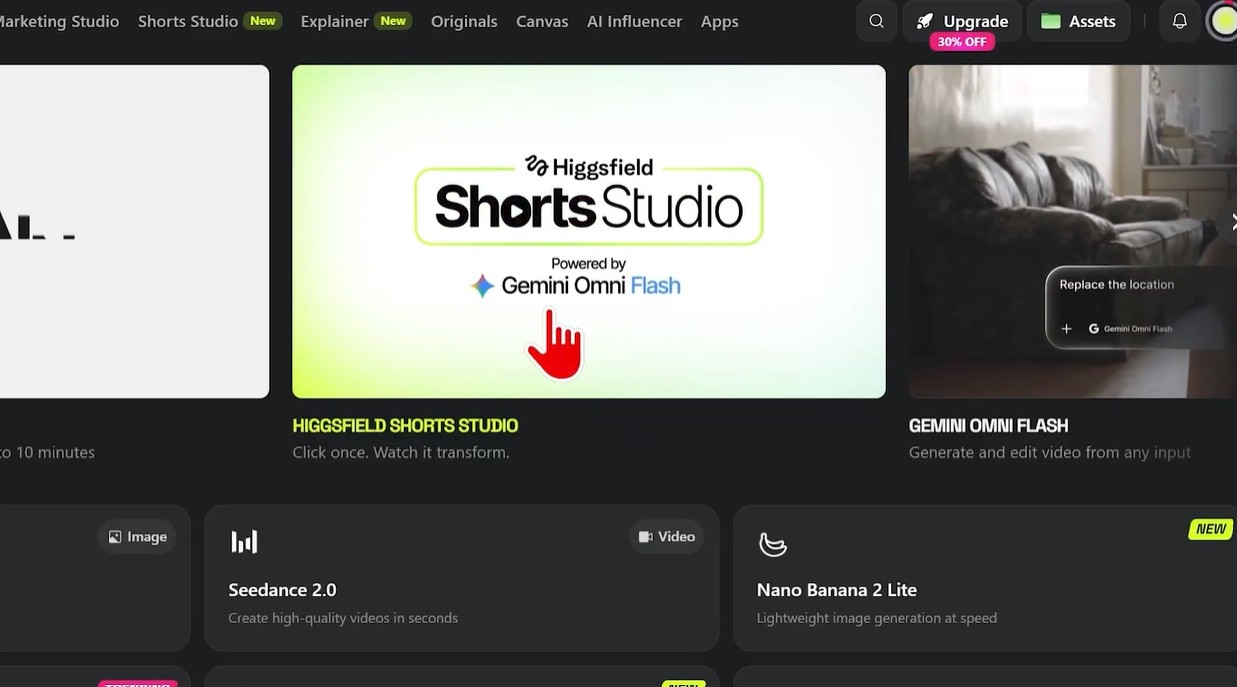Click the 30% OFF badge
The height and width of the screenshot is (687, 1237).
(962, 42)
